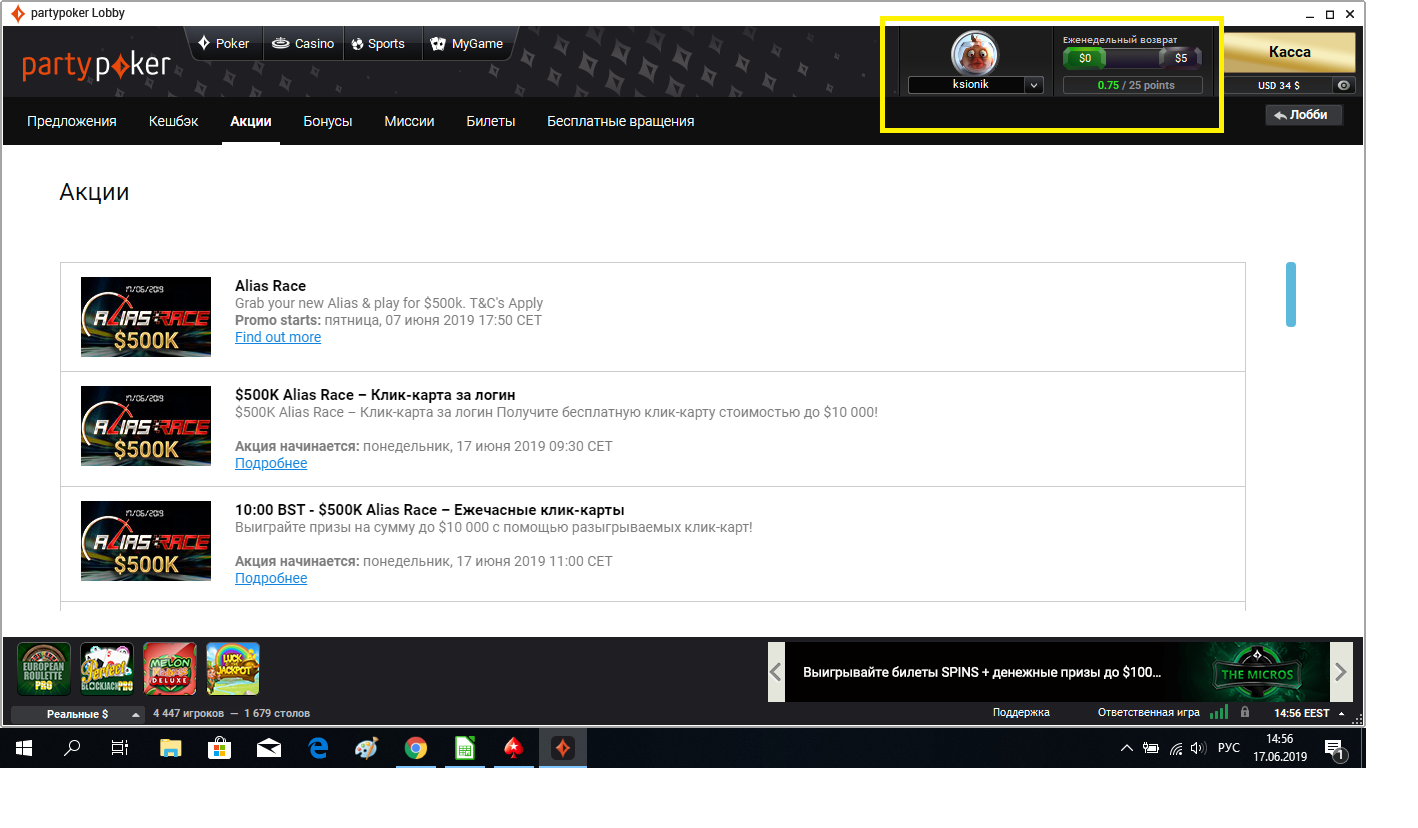This screenshot has width=1418, height=828.
Task: Click Find out more link for Alias Race
Action: (x=278, y=337)
